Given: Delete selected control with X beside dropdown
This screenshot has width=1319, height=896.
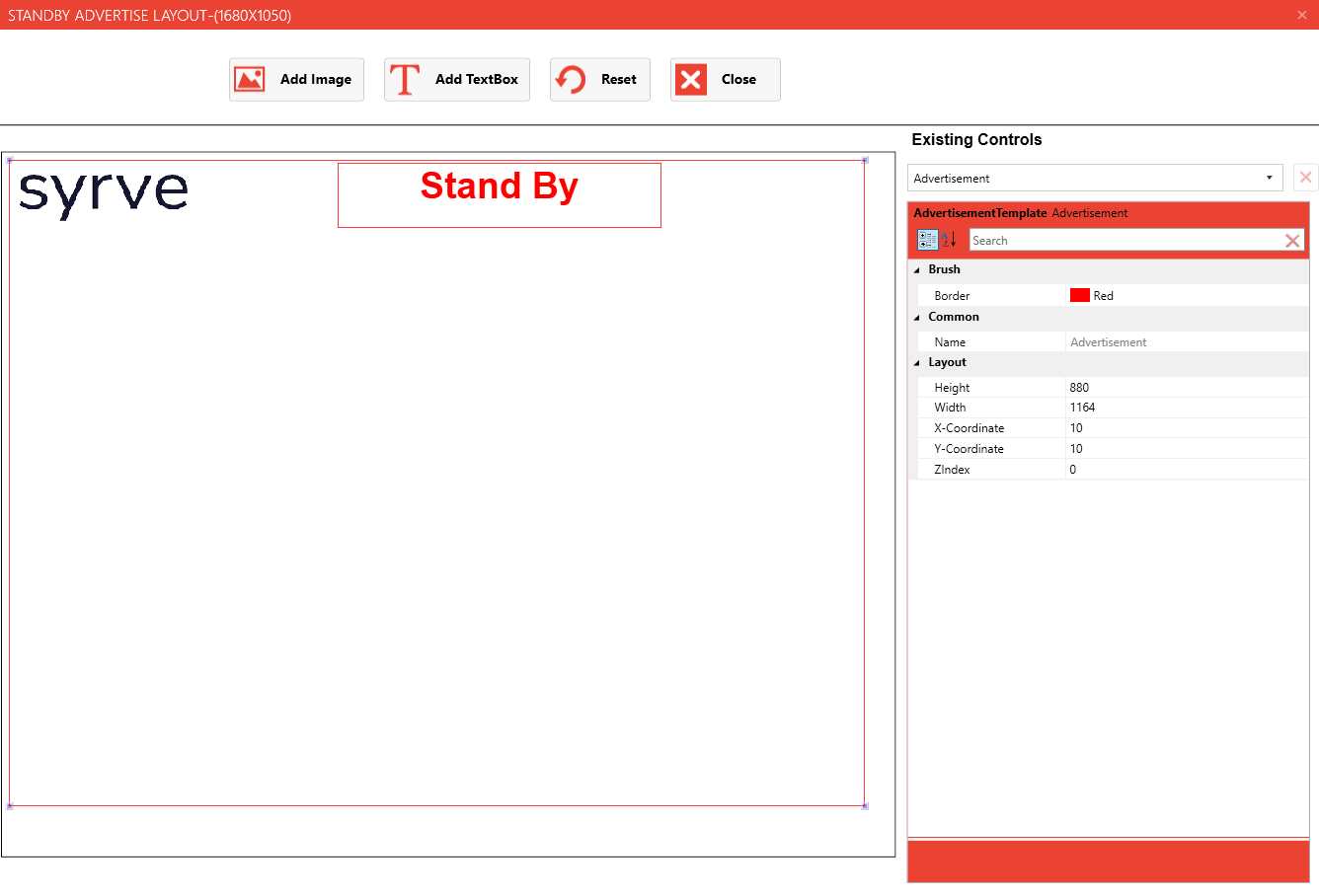Looking at the screenshot, I should (1305, 178).
